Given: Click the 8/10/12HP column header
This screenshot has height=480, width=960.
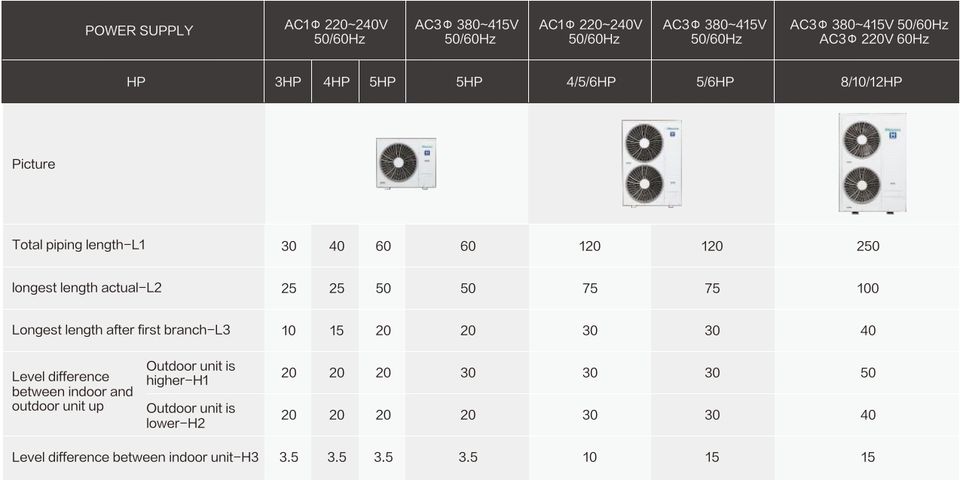Looking at the screenshot, I should pos(868,82).
